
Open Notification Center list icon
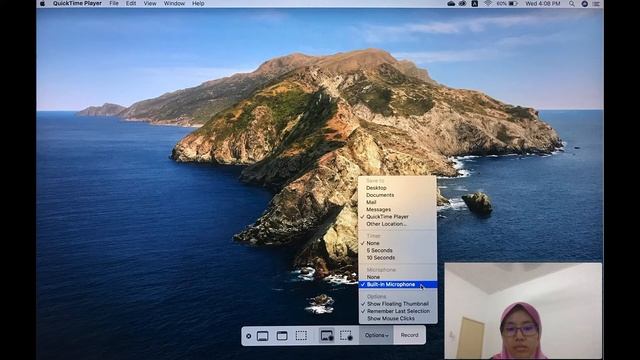pos(596,3)
